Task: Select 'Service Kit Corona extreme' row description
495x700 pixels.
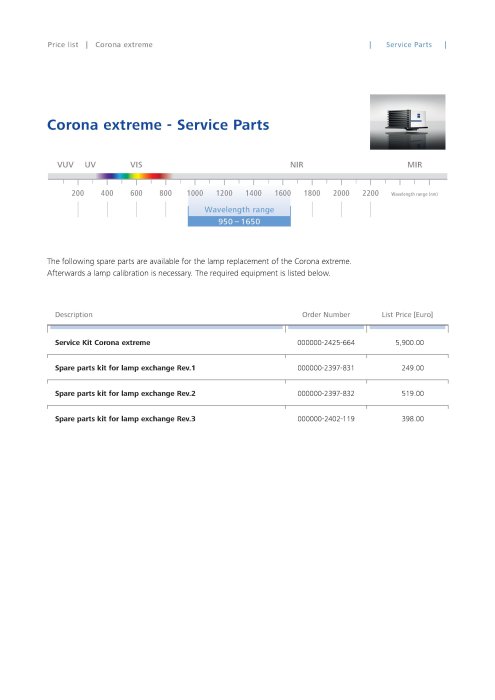Action: pyautogui.click(x=103, y=342)
